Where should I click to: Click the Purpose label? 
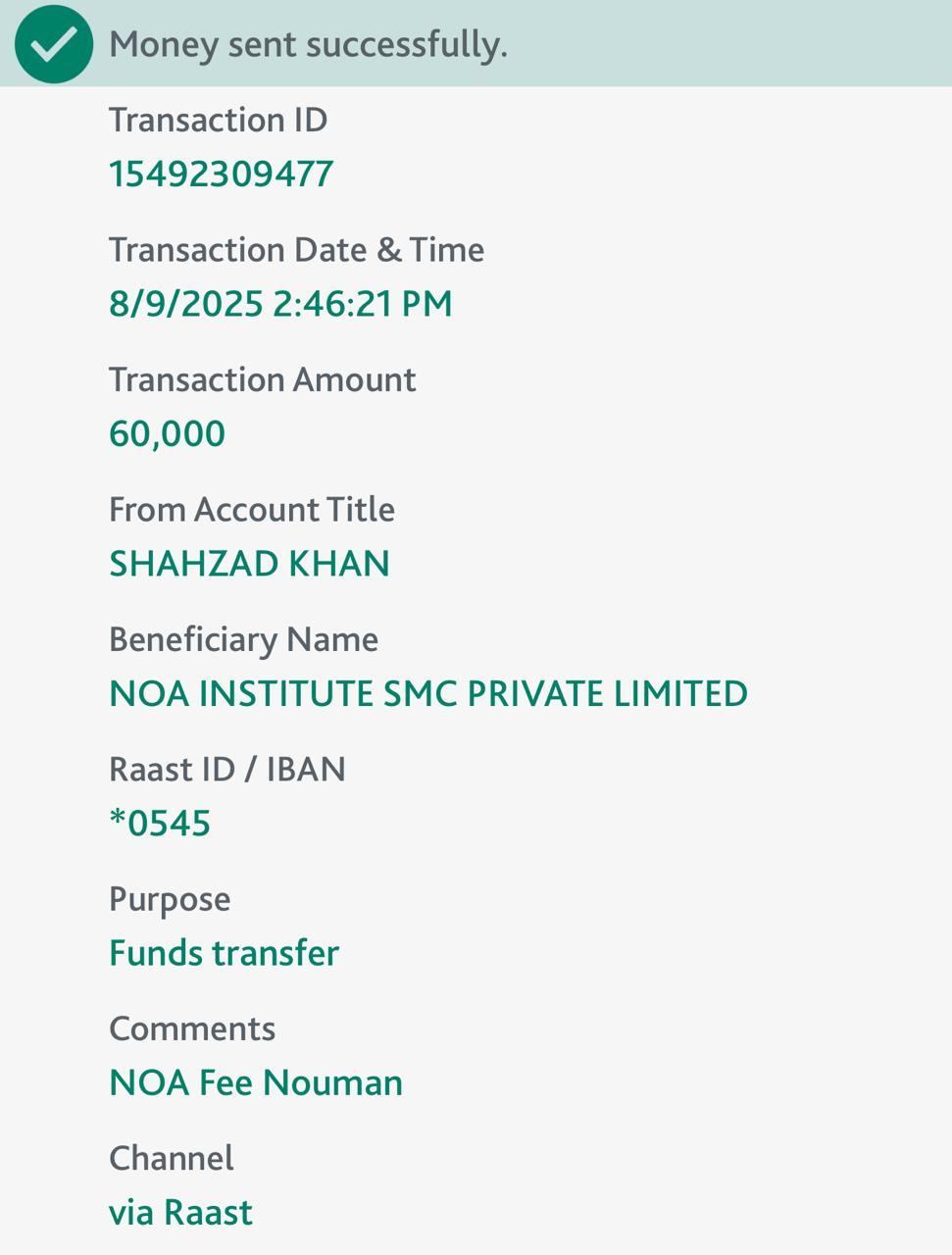click(170, 899)
